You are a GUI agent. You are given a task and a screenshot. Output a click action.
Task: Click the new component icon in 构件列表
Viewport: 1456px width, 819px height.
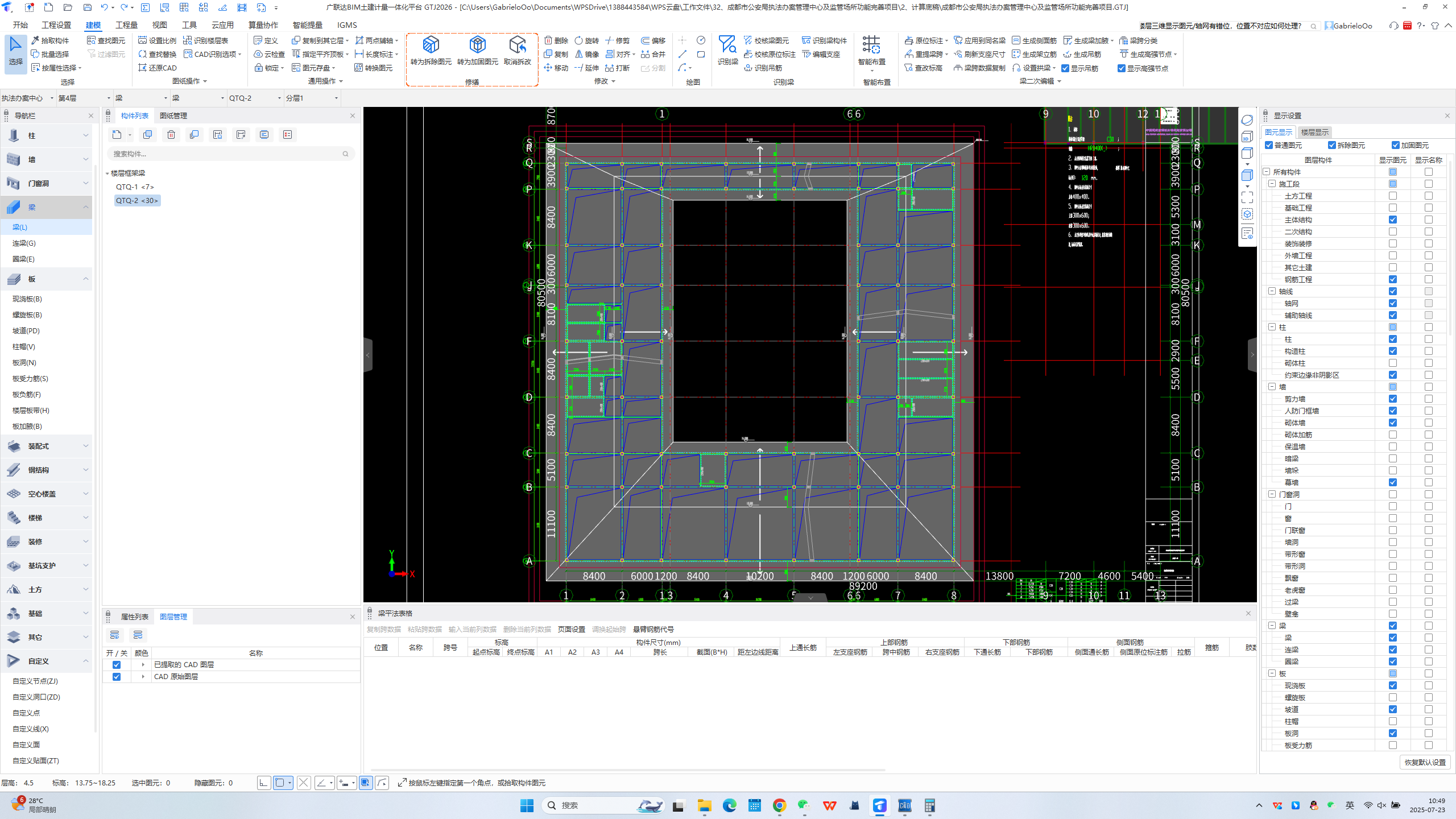(117, 135)
